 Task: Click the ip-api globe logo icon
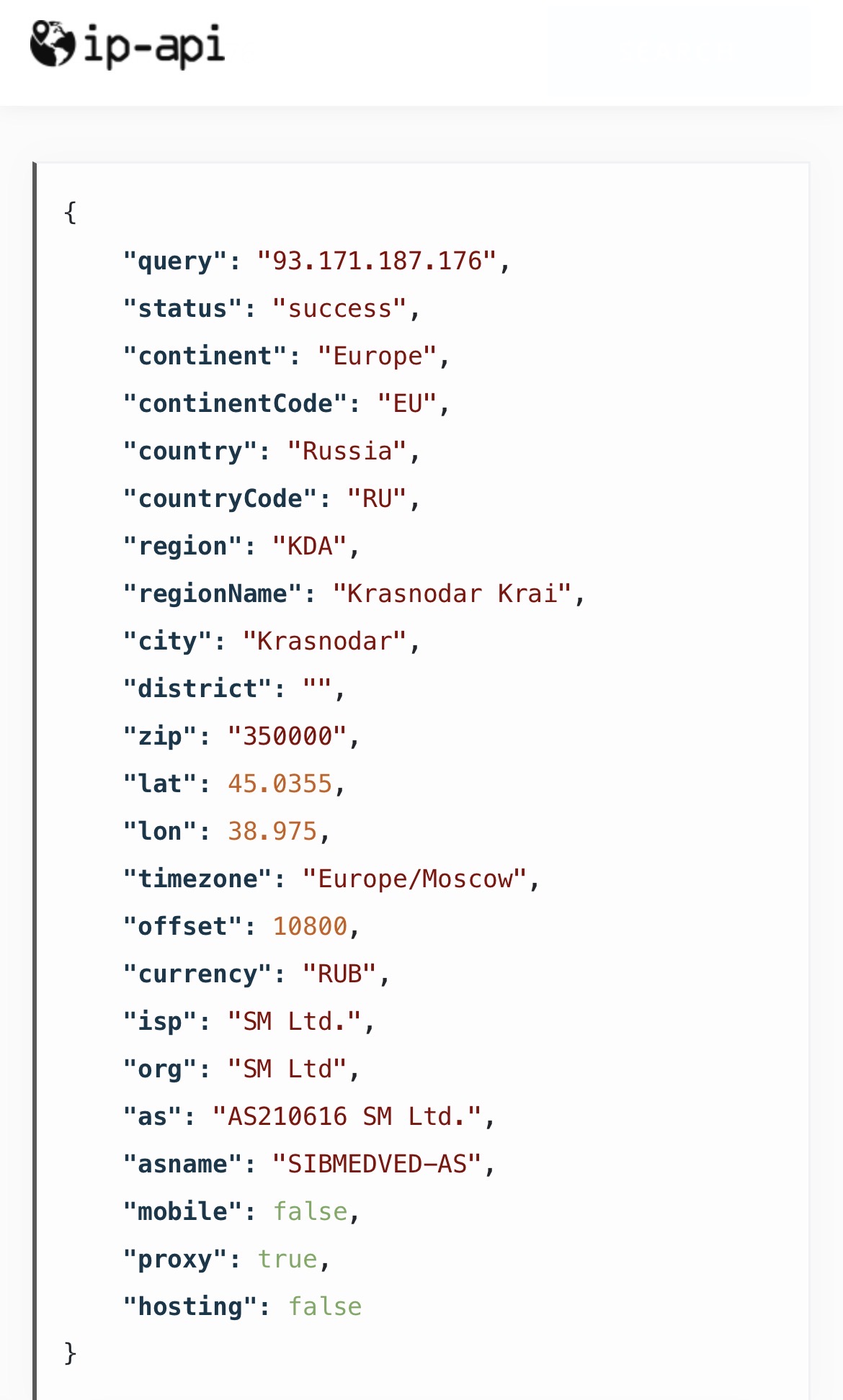tap(53, 44)
